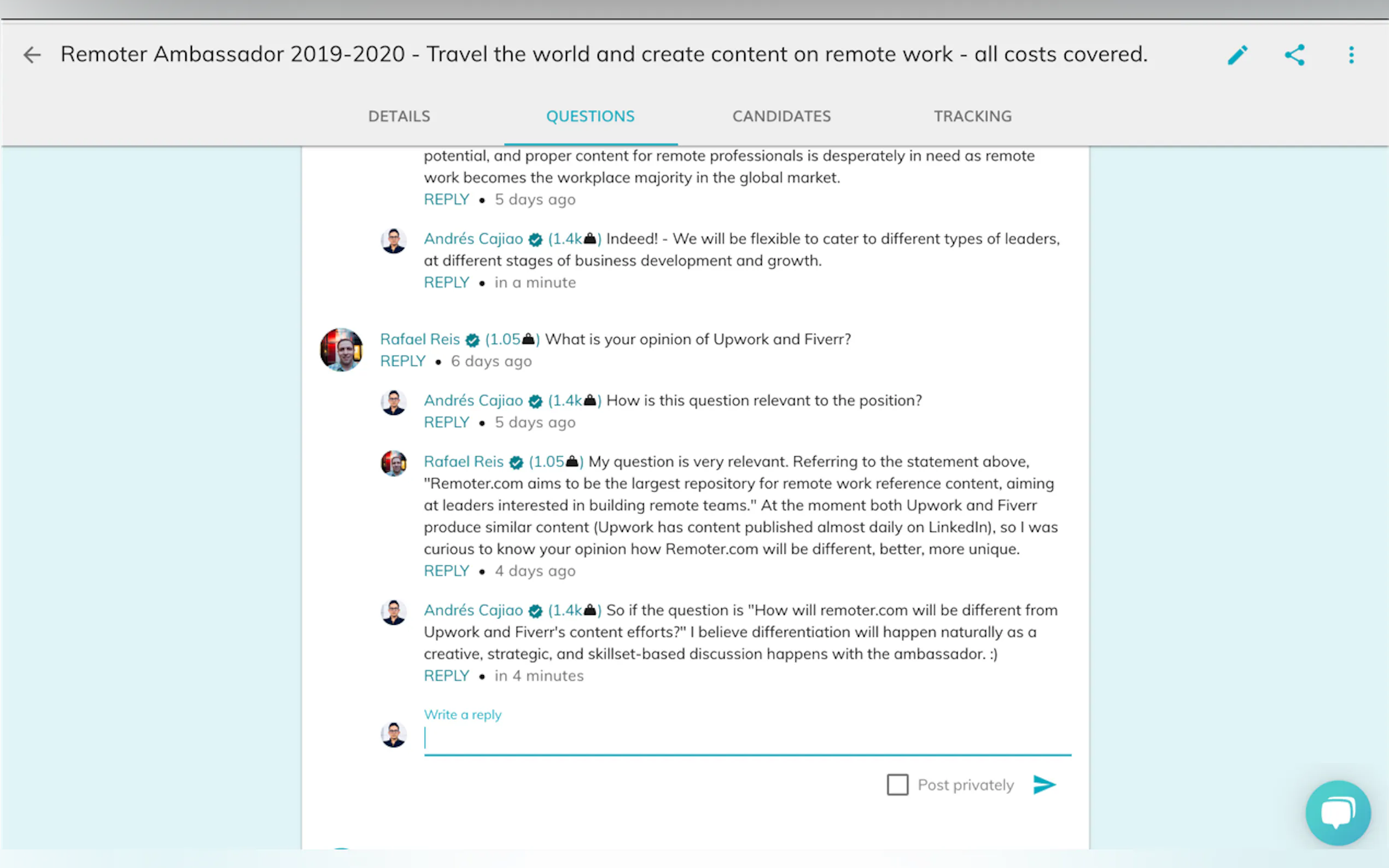Image resolution: width=1389 pixels, height=868 pixels.
Task: Reply to Rafael's Upwork and Fiverr question
Action: click(402, 361)
